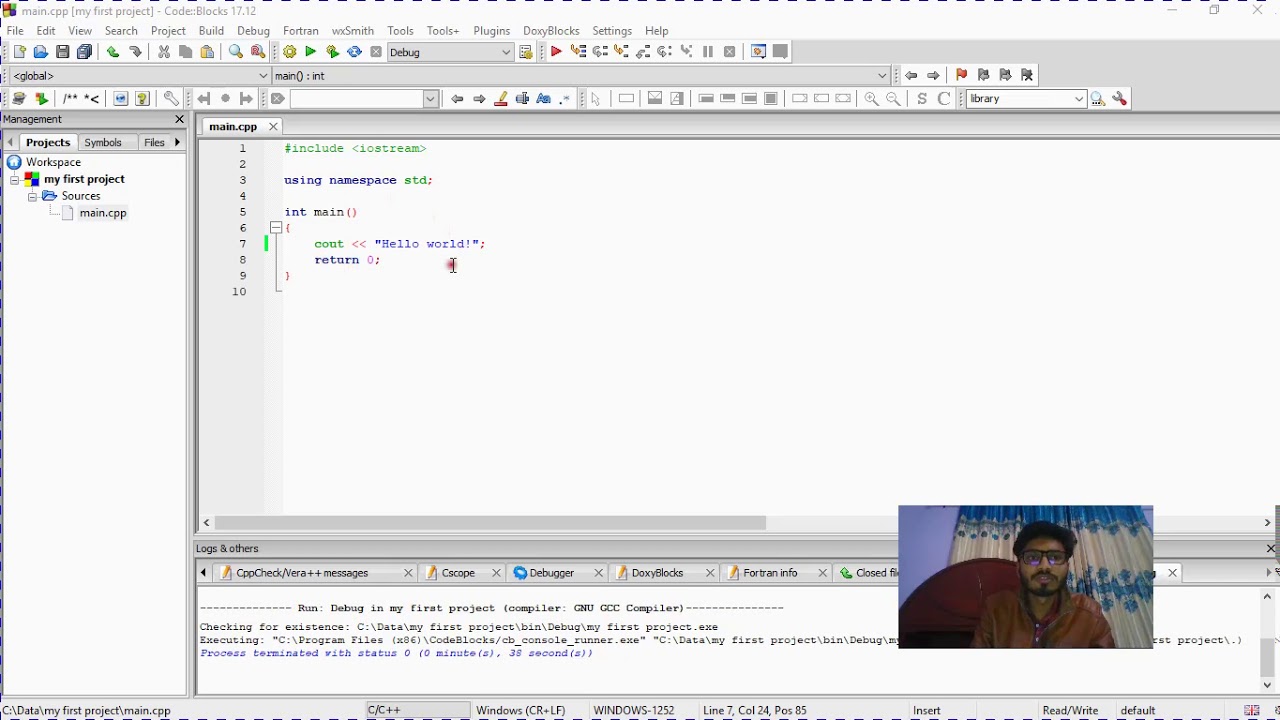Screen dimensions: 1280x720
Task: Open debugging windows dropdown icon
Action: [759, 52]
